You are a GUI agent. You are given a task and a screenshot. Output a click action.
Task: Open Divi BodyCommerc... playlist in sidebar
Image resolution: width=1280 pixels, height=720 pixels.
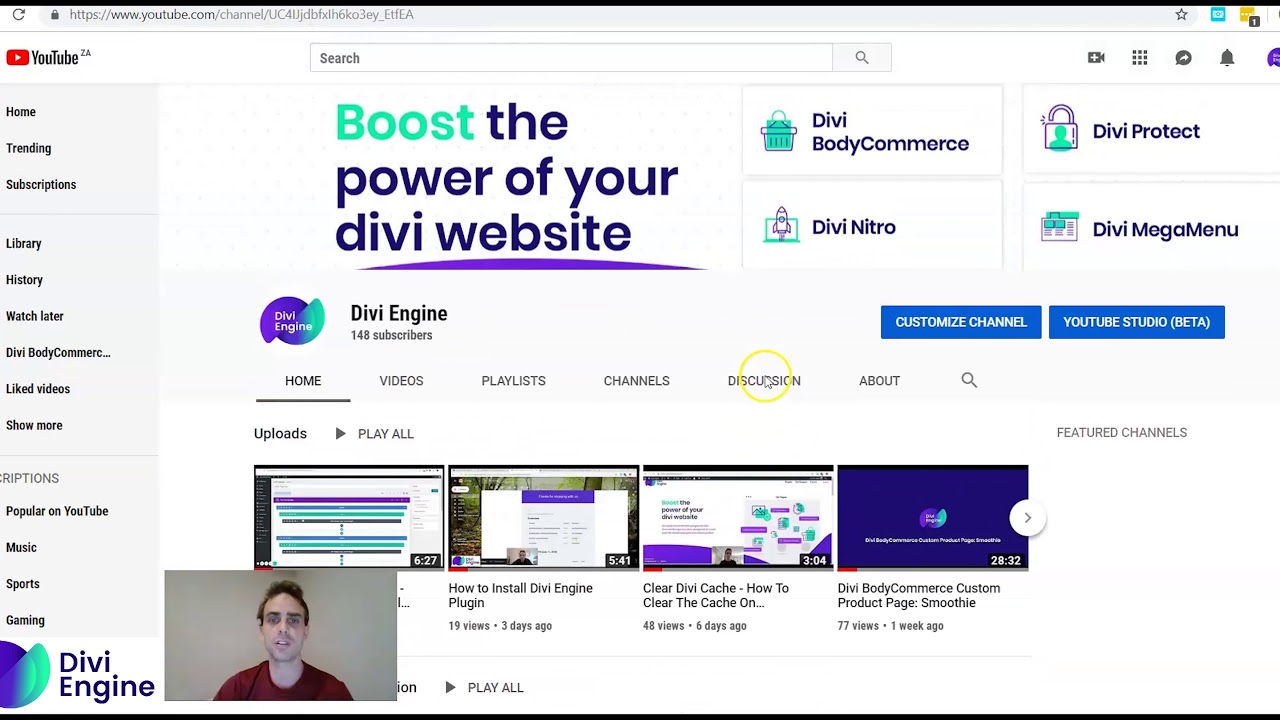[58, 352]
